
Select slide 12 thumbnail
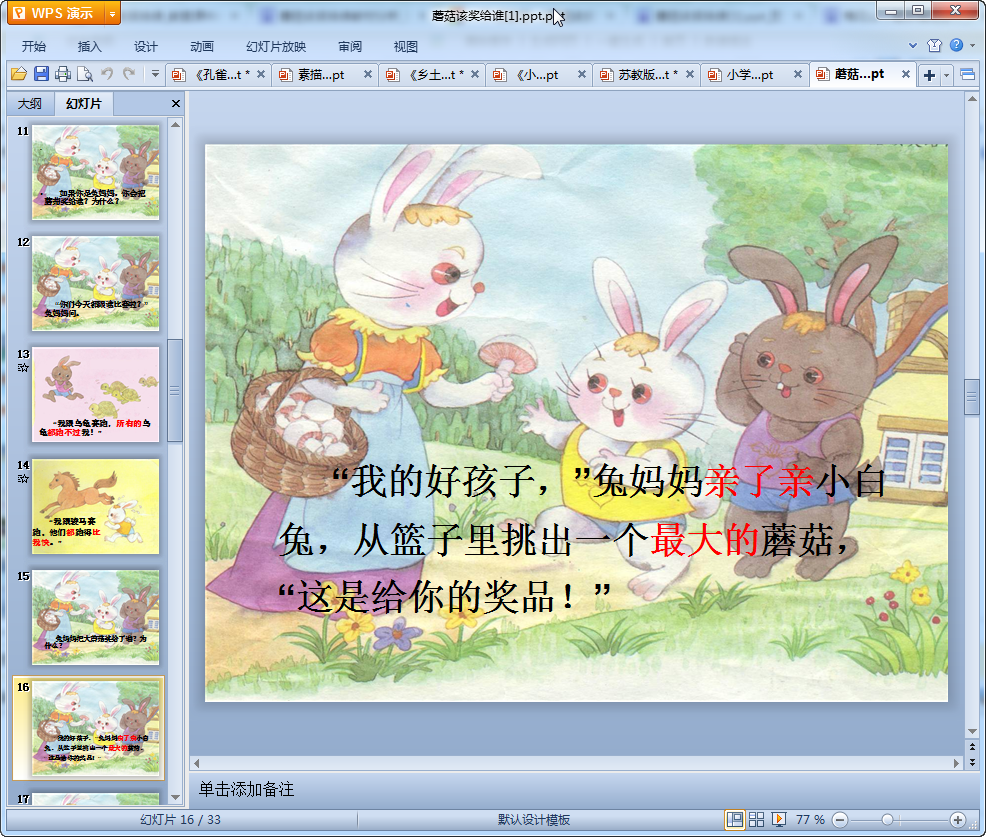pos(96,284)
